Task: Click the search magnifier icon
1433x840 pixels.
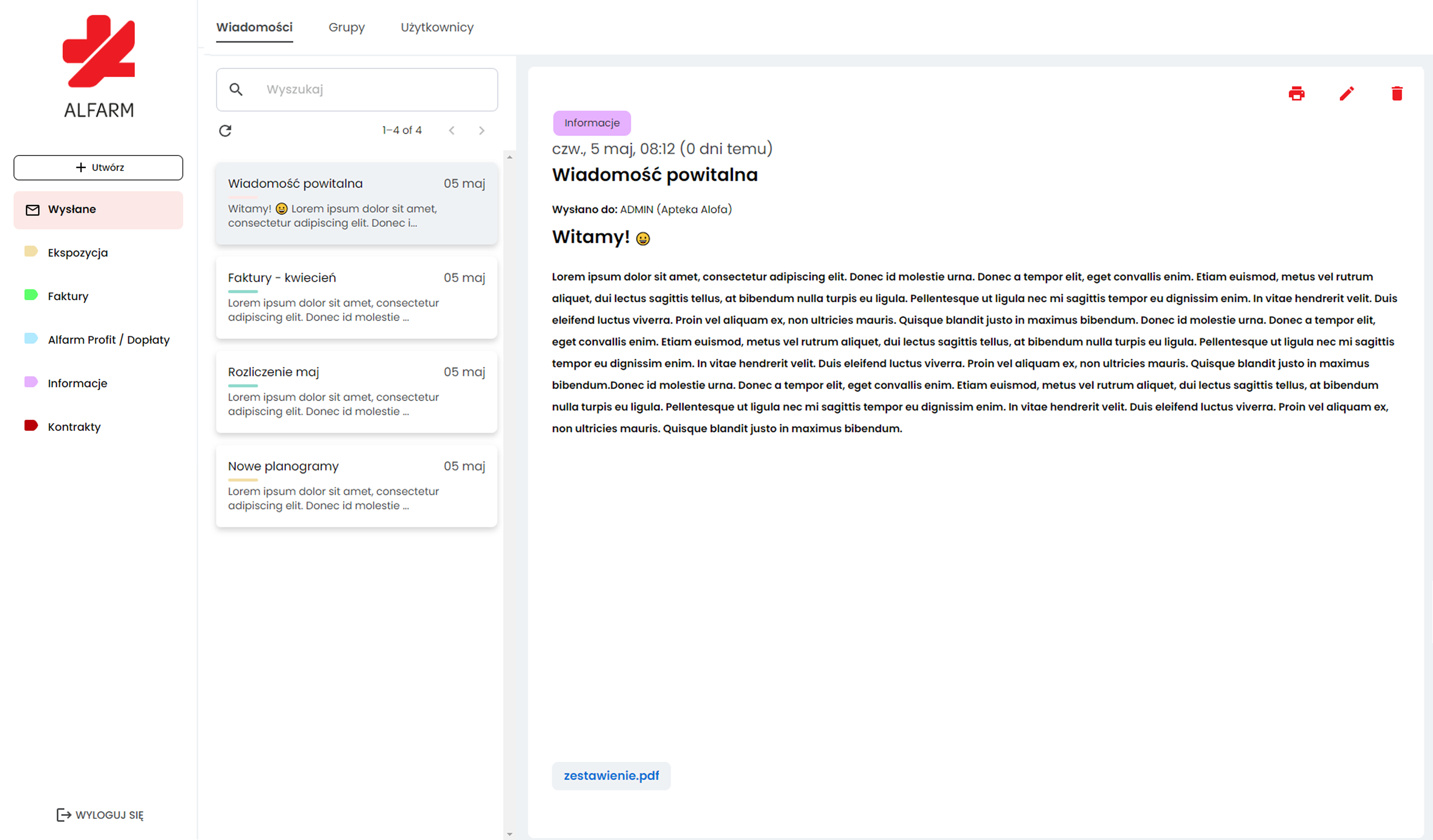Action: [x=236, y=89]
